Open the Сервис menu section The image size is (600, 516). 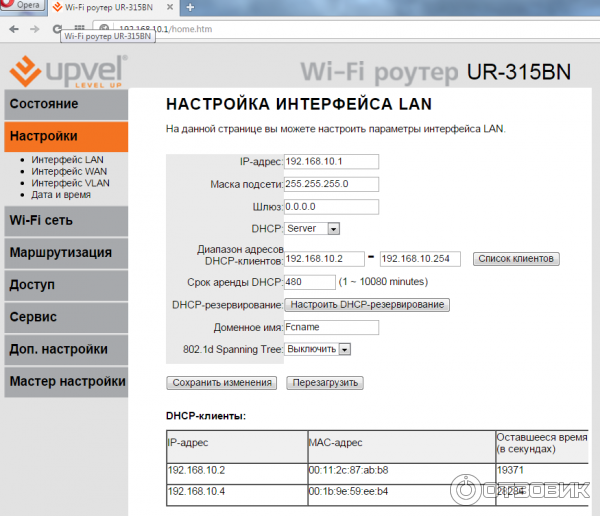click(66, 317)
